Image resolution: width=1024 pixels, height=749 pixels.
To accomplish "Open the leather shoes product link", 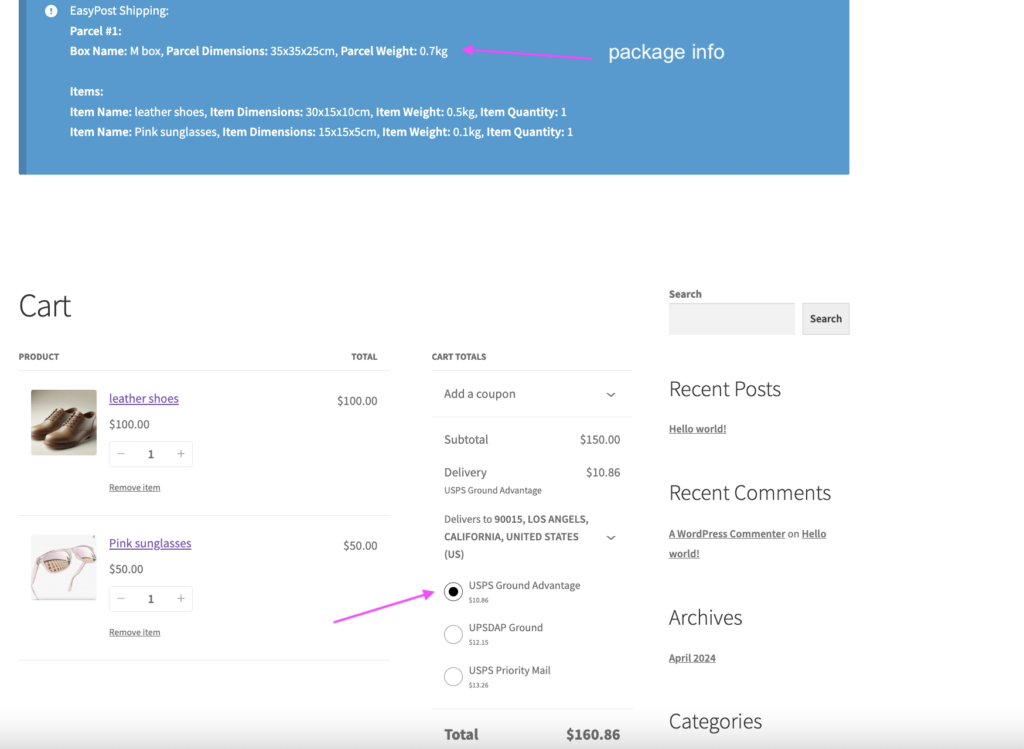I will pyautogui.click(x=144, y=399).
